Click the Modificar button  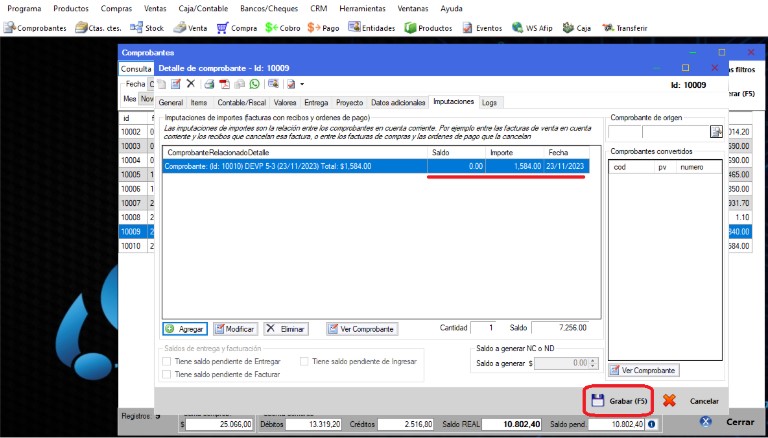[235, 329]
